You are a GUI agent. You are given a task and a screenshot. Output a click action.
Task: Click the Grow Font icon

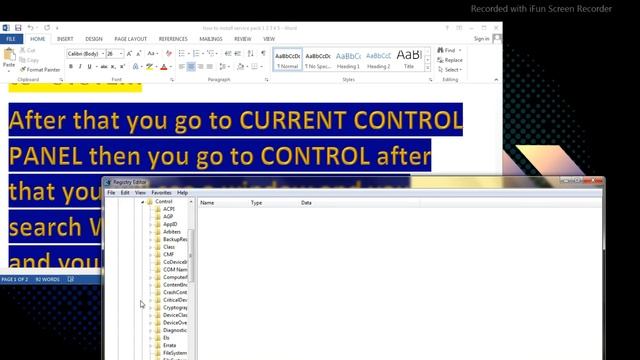click(129, 53)
